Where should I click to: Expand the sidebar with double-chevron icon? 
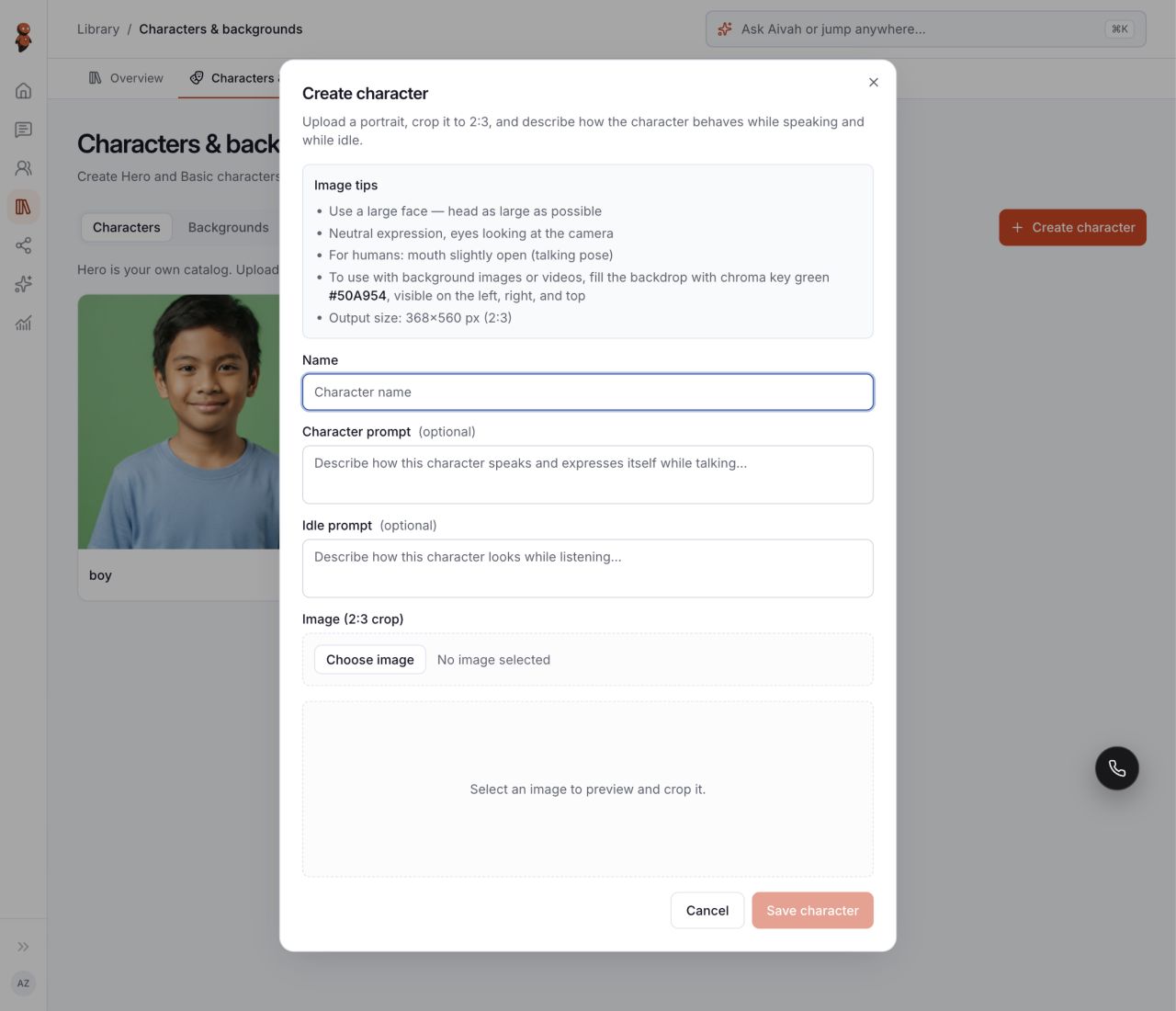click(x=24, y=947)
